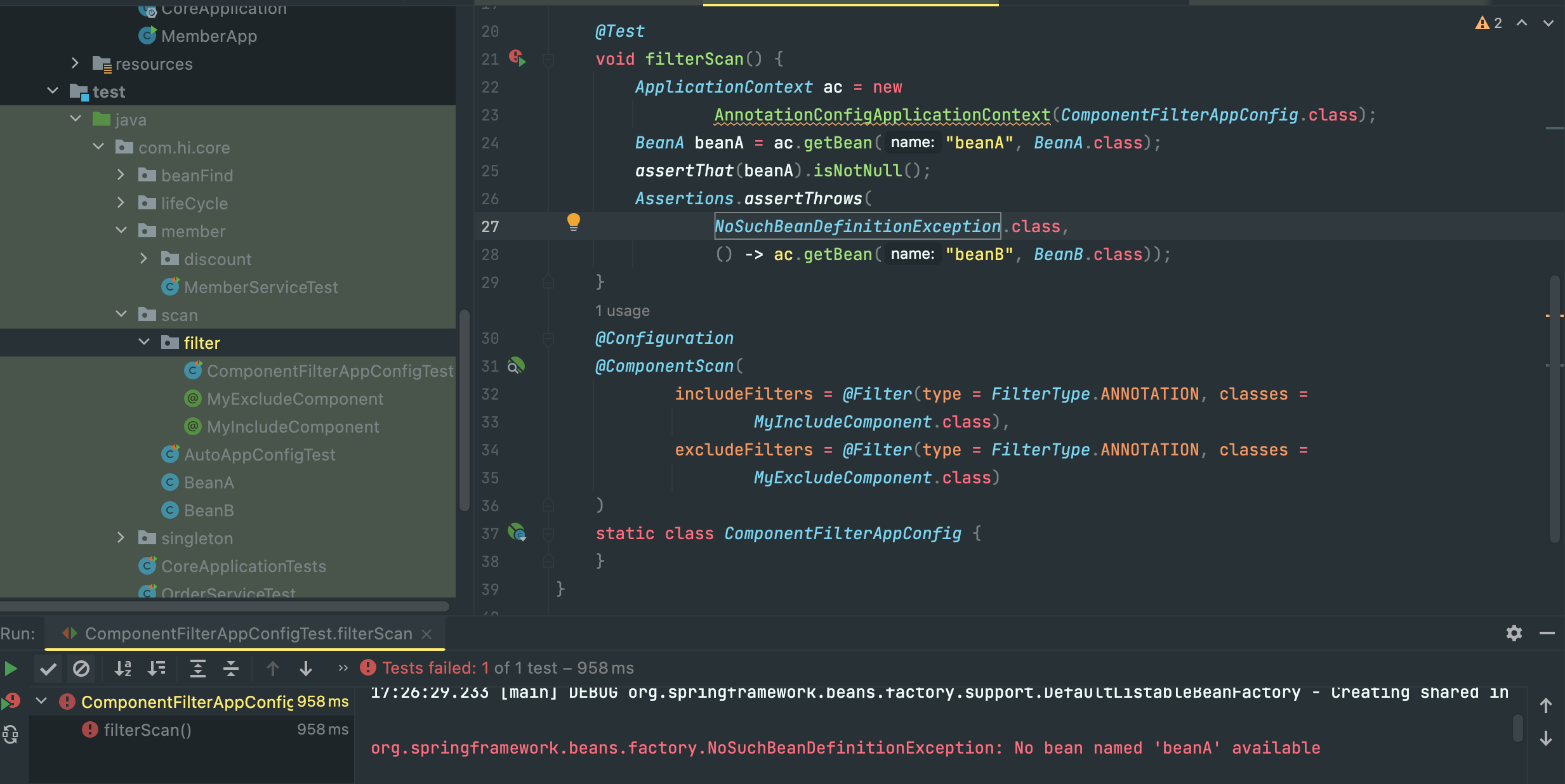
Task: Collapse com.hi.core package
Action: point(98,147)
